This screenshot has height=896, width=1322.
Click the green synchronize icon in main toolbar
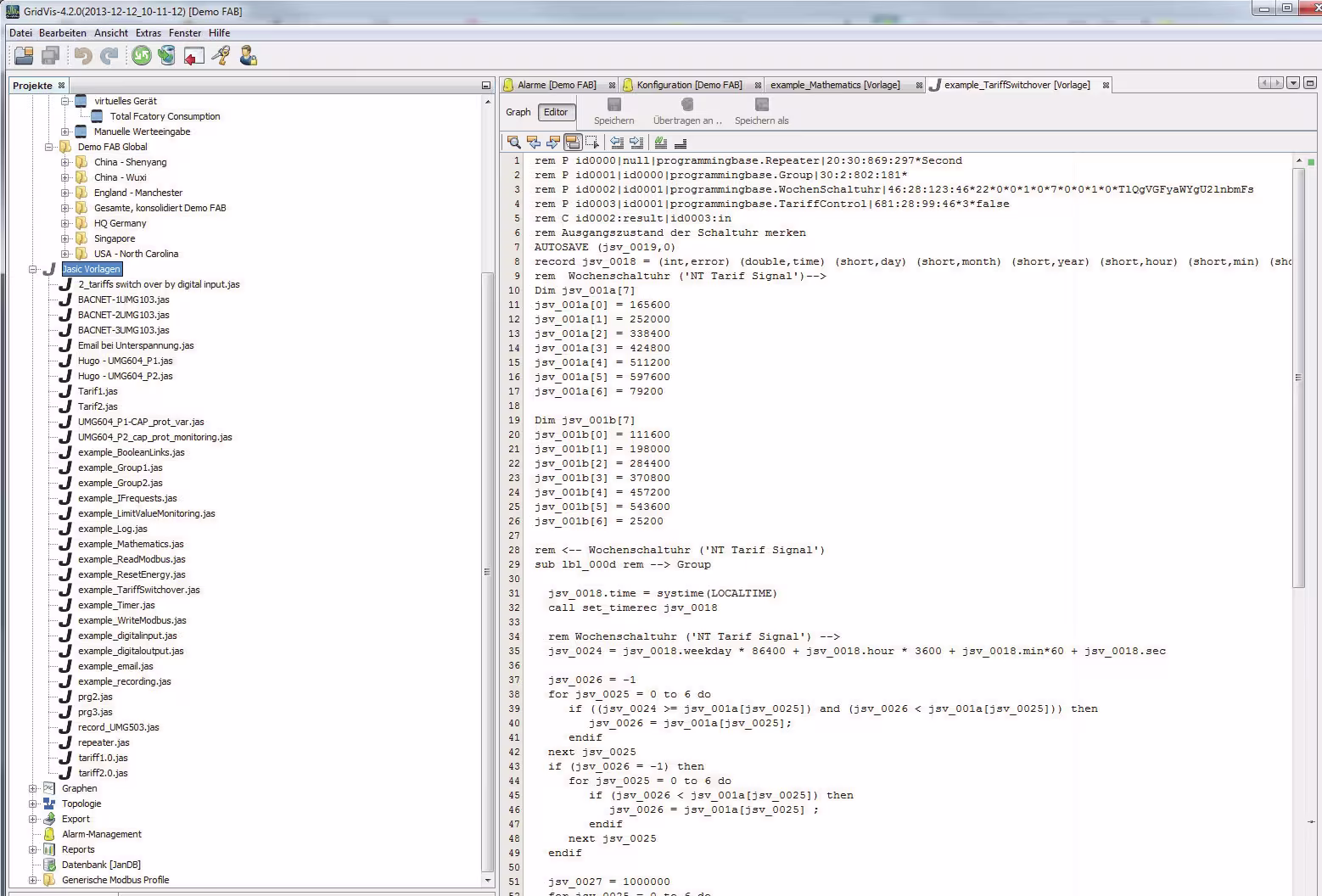141,56
